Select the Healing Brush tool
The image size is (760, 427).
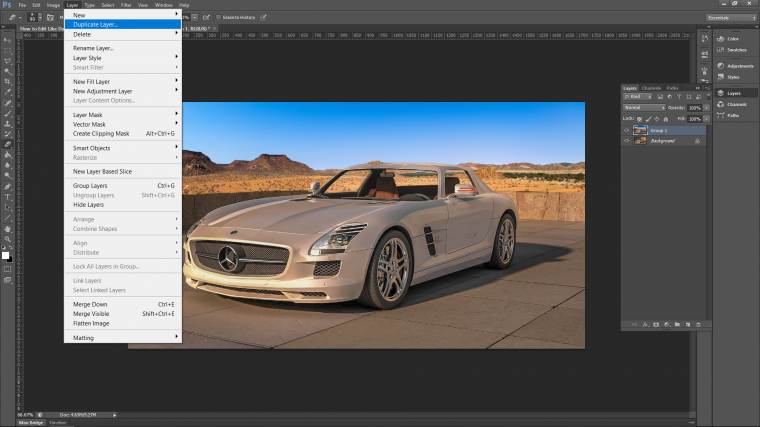pyautogui.click(x=7, y=103)
